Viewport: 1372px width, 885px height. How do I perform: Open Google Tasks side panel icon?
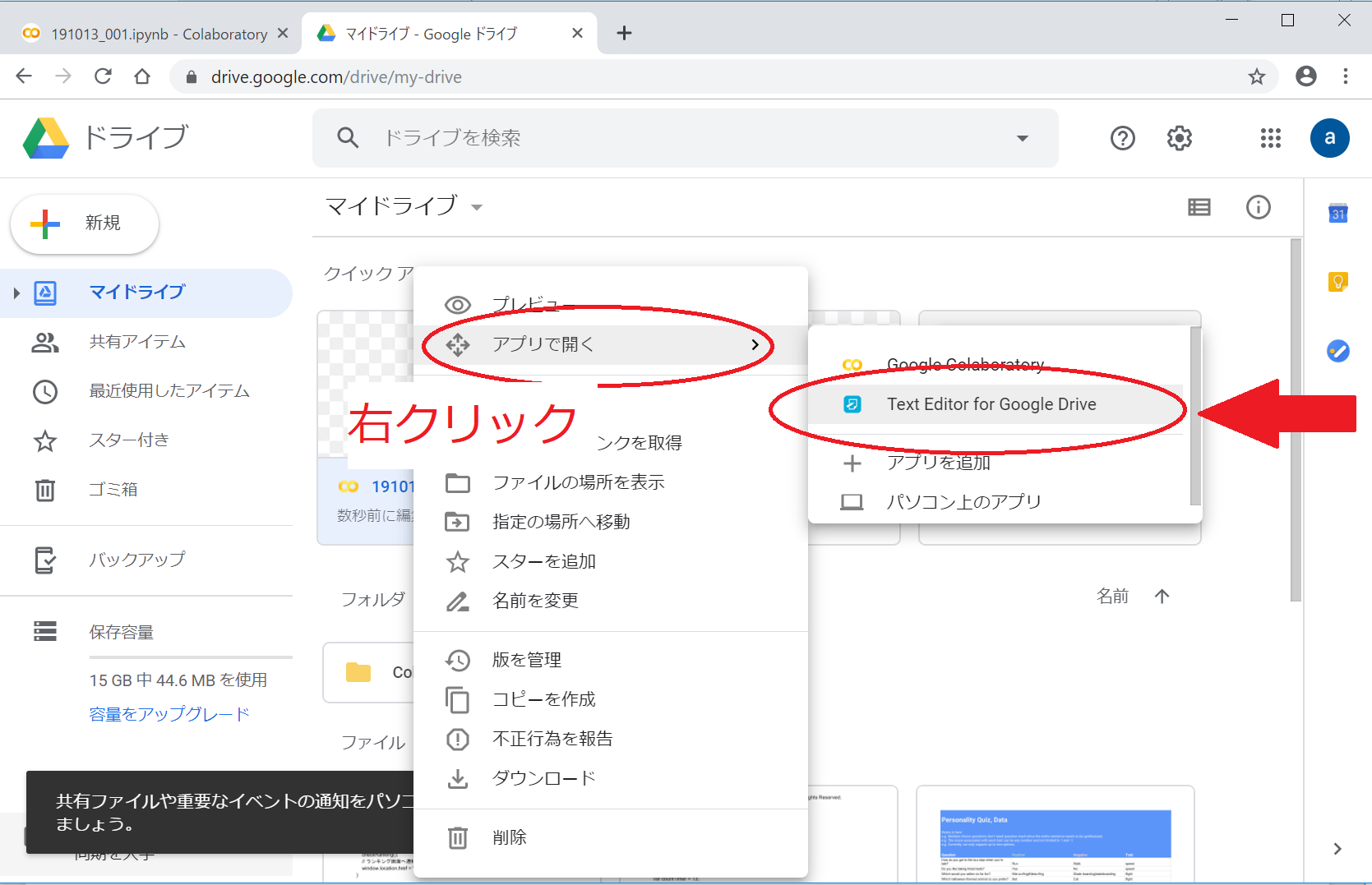(1337, 352)
